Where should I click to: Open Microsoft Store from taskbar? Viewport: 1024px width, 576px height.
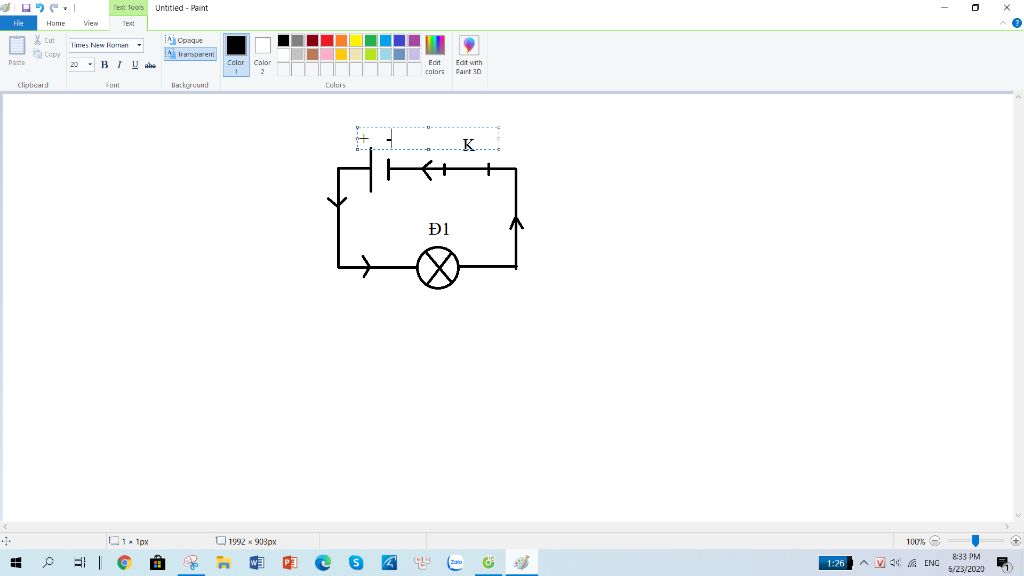157,562
